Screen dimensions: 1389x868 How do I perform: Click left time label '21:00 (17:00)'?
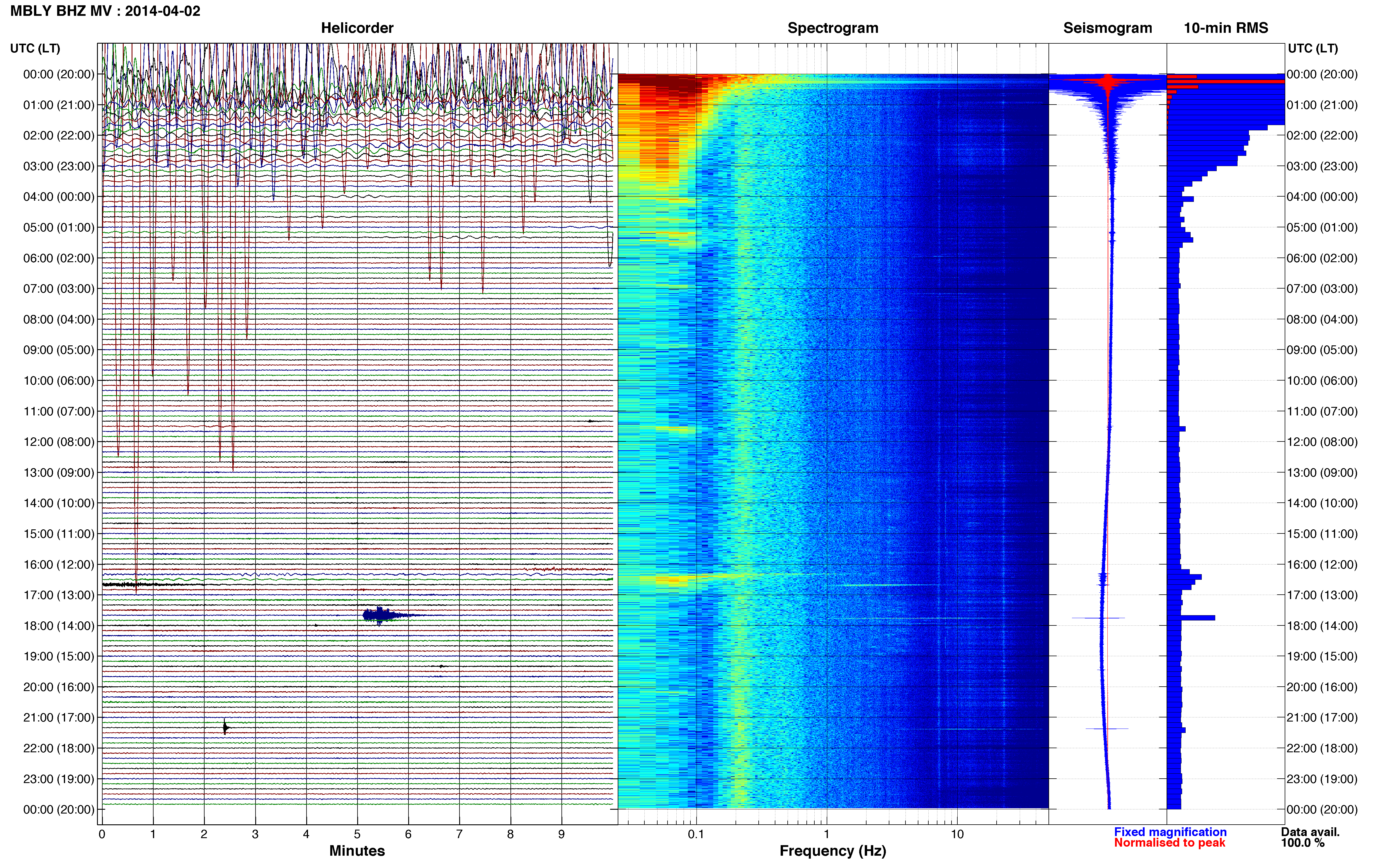59,718
